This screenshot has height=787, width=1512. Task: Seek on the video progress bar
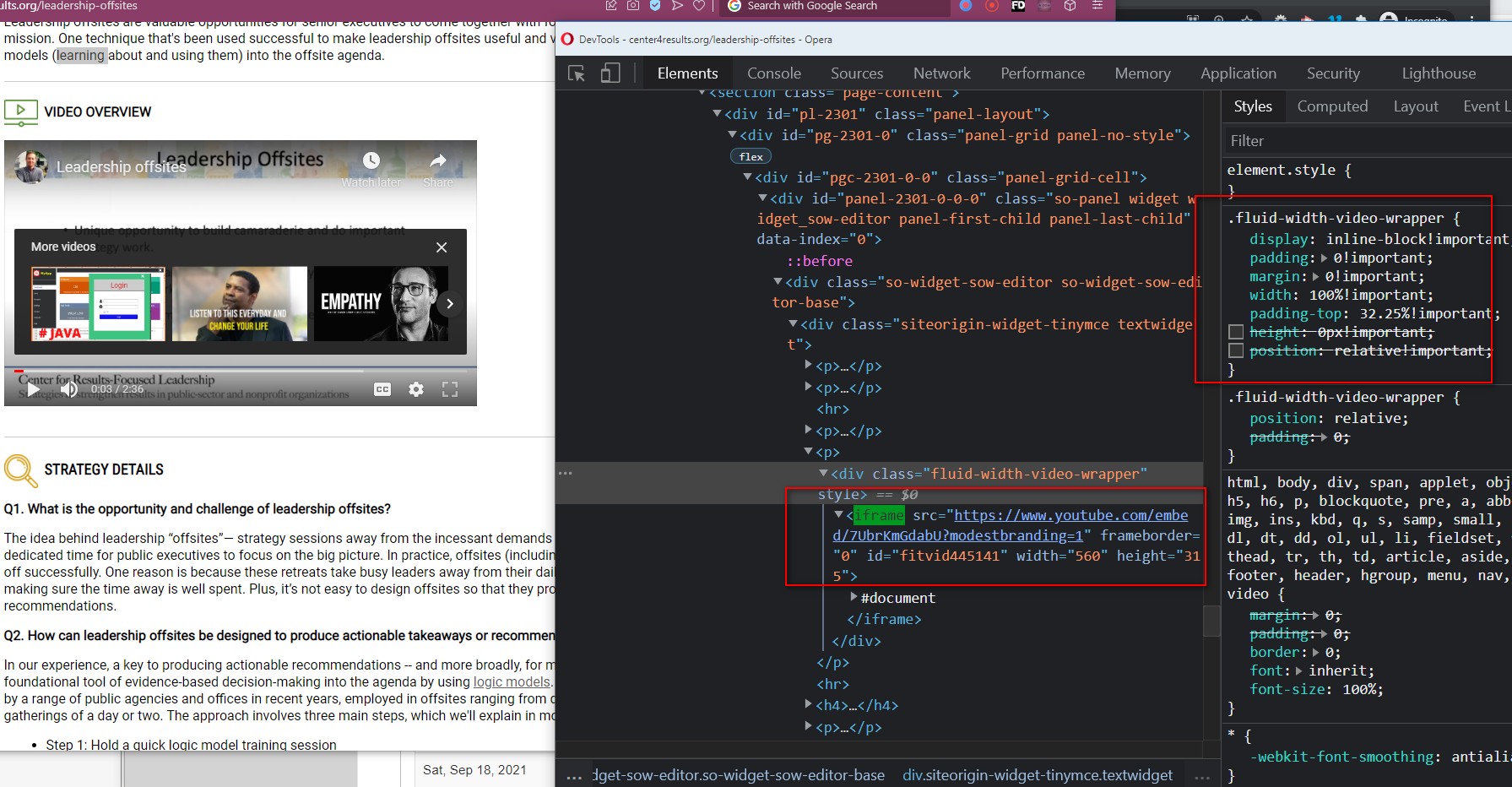(241, 370)
